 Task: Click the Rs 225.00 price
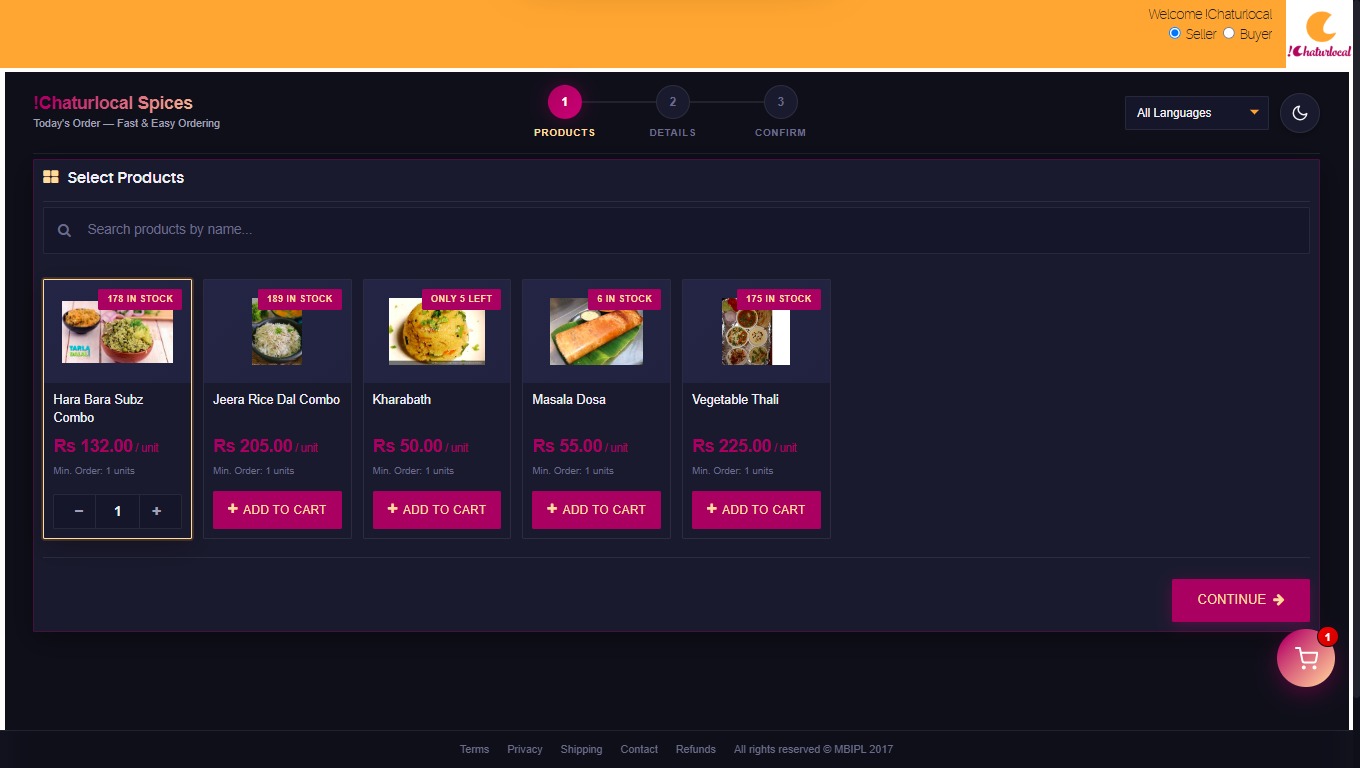(732, 446)
